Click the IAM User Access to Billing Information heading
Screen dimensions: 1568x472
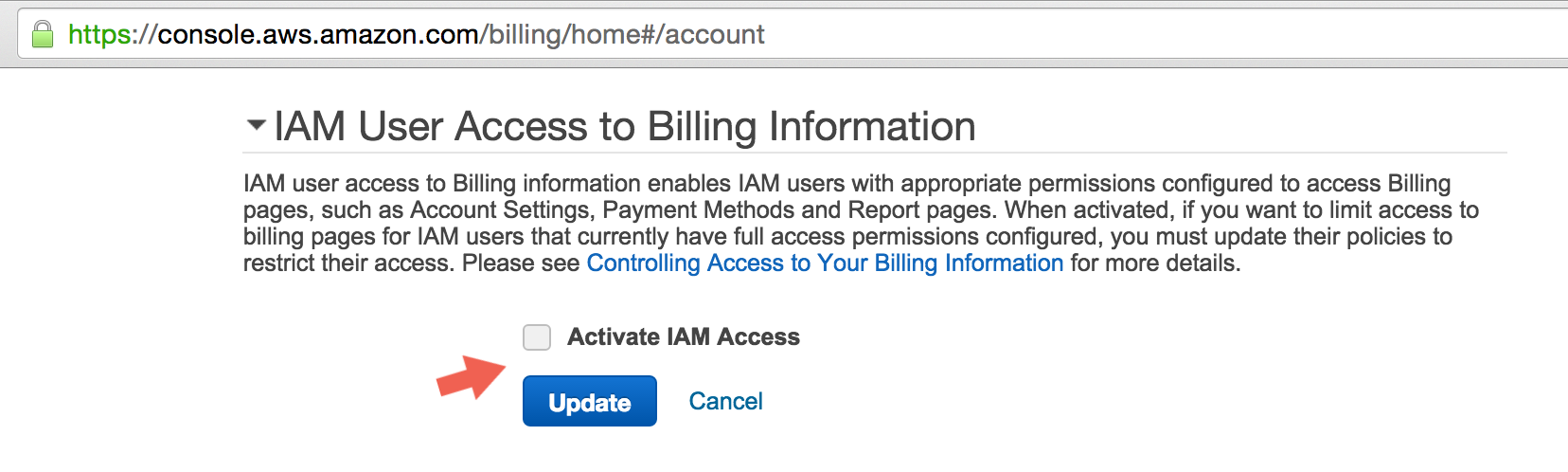pyautogui.click(x=625, y=126)
